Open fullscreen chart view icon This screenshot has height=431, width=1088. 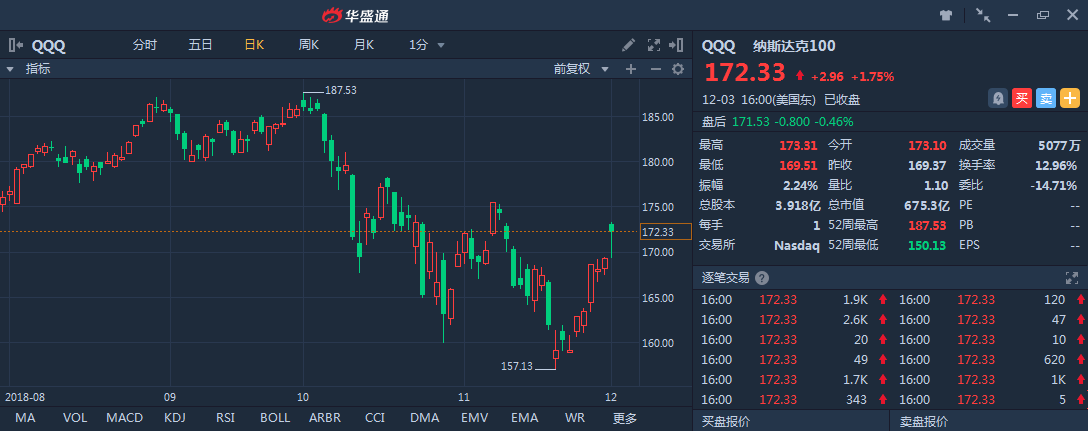coord(654,45)
